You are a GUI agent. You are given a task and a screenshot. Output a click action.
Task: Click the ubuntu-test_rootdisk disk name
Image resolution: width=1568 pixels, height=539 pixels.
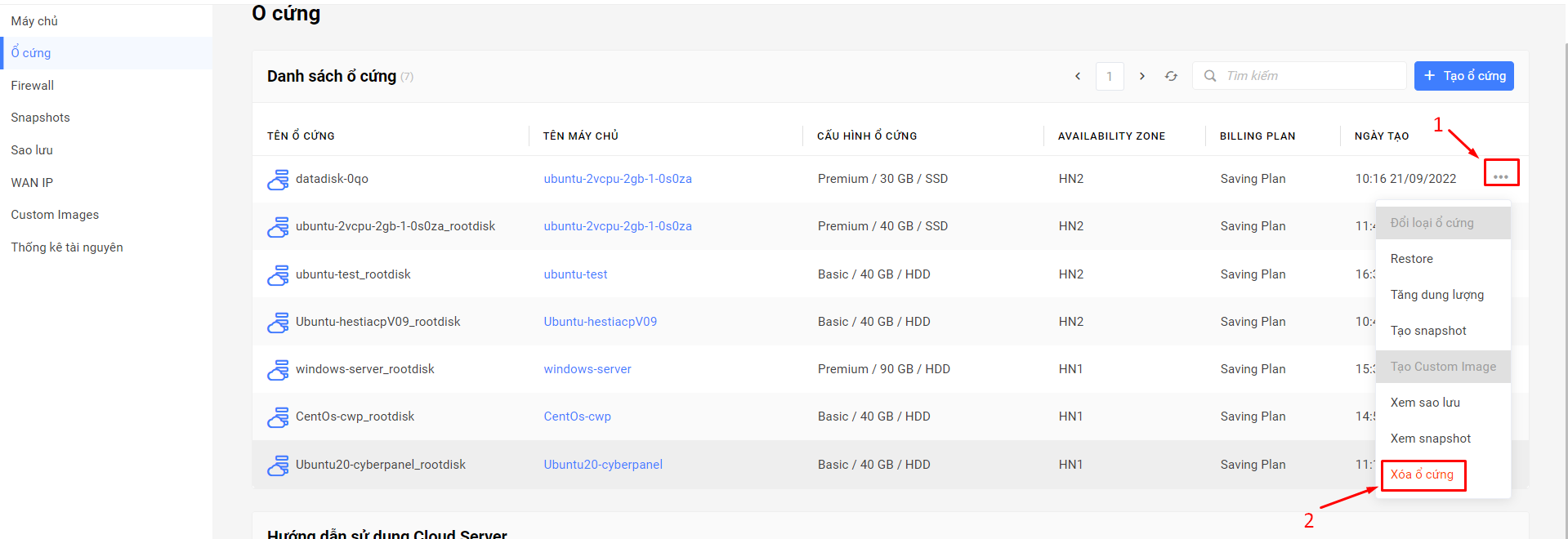pos(353,274)
